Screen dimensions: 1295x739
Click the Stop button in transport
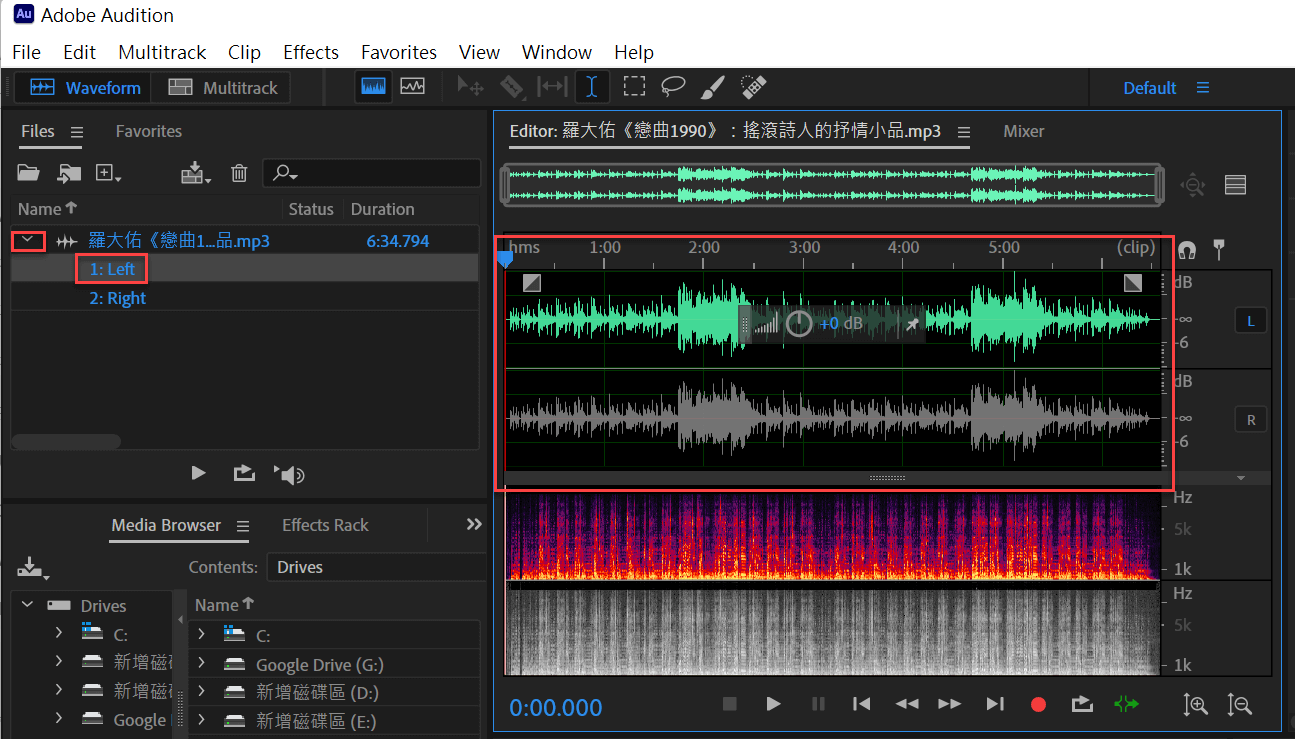click(x=730, y=704)
